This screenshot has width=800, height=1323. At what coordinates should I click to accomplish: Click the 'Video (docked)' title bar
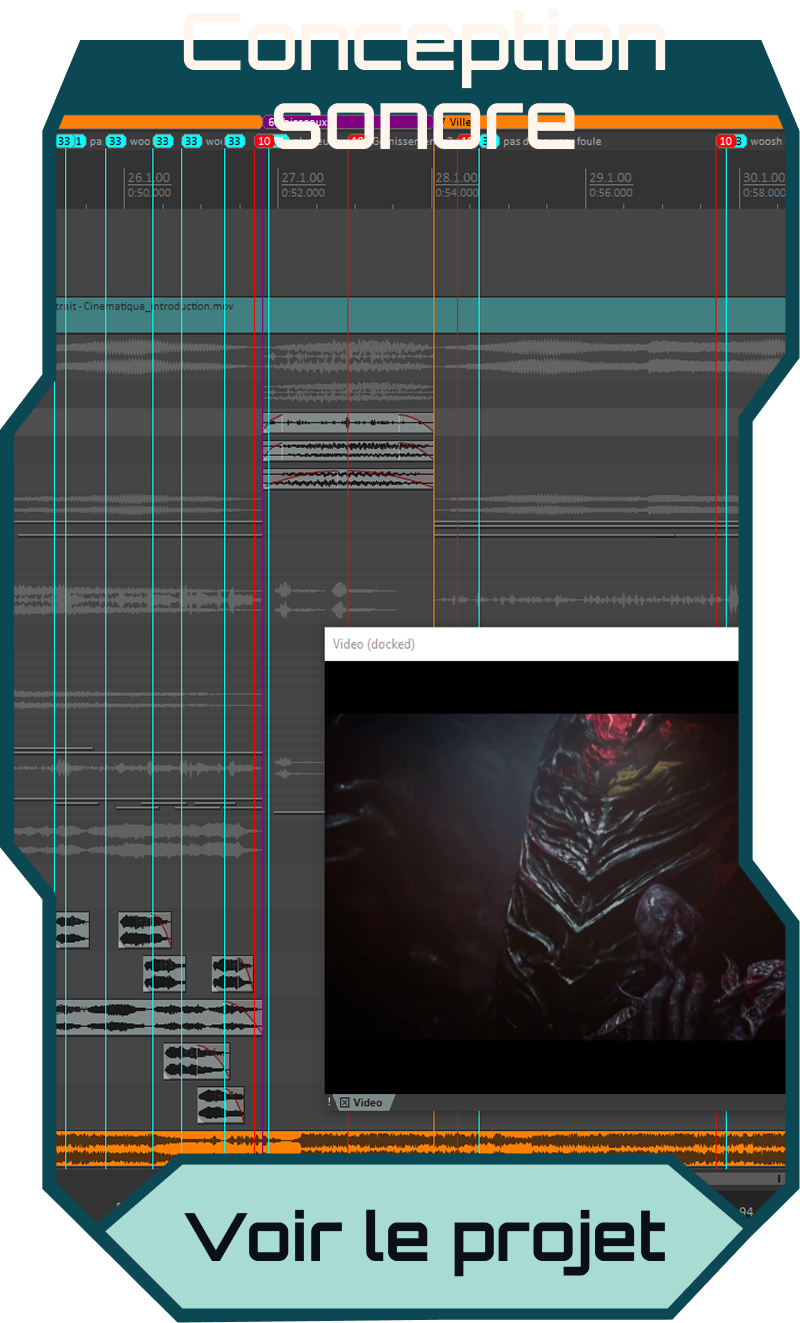click(530, 644)
